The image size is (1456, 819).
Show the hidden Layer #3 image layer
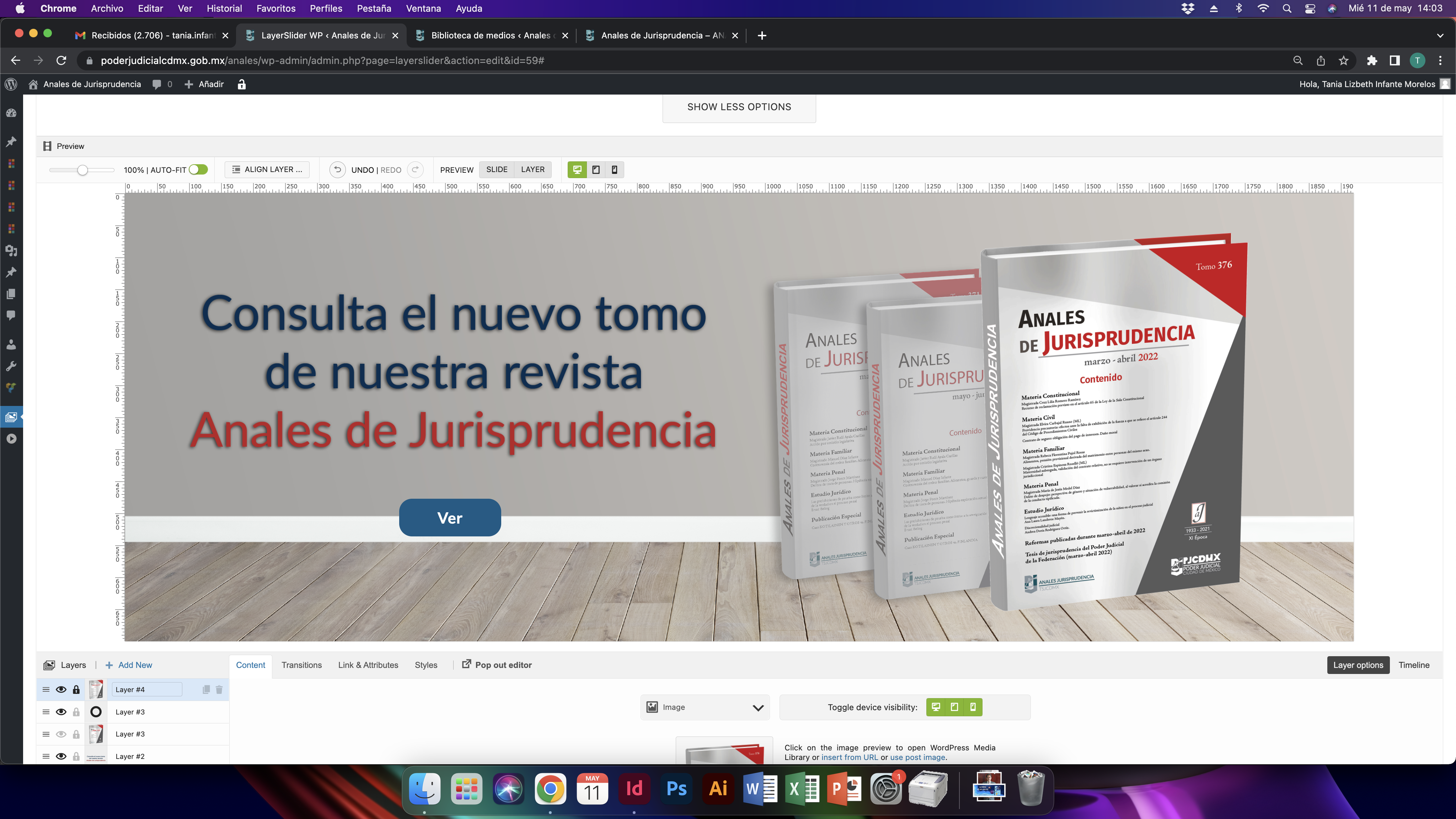[61, 734]
